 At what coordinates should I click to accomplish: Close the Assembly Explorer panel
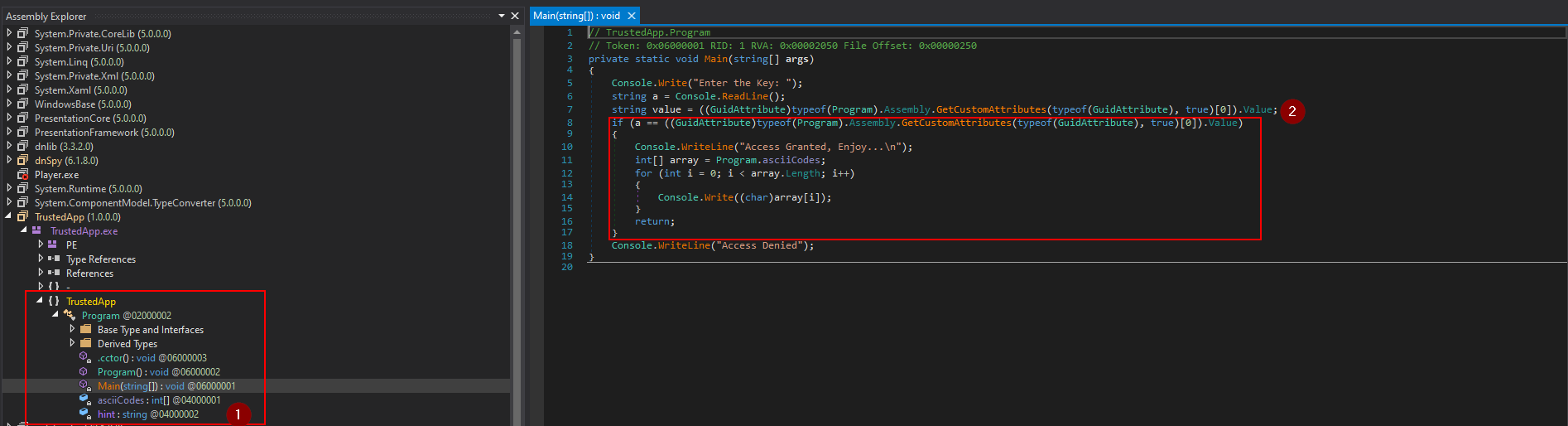pyautogui.click(x=515, y=16)
